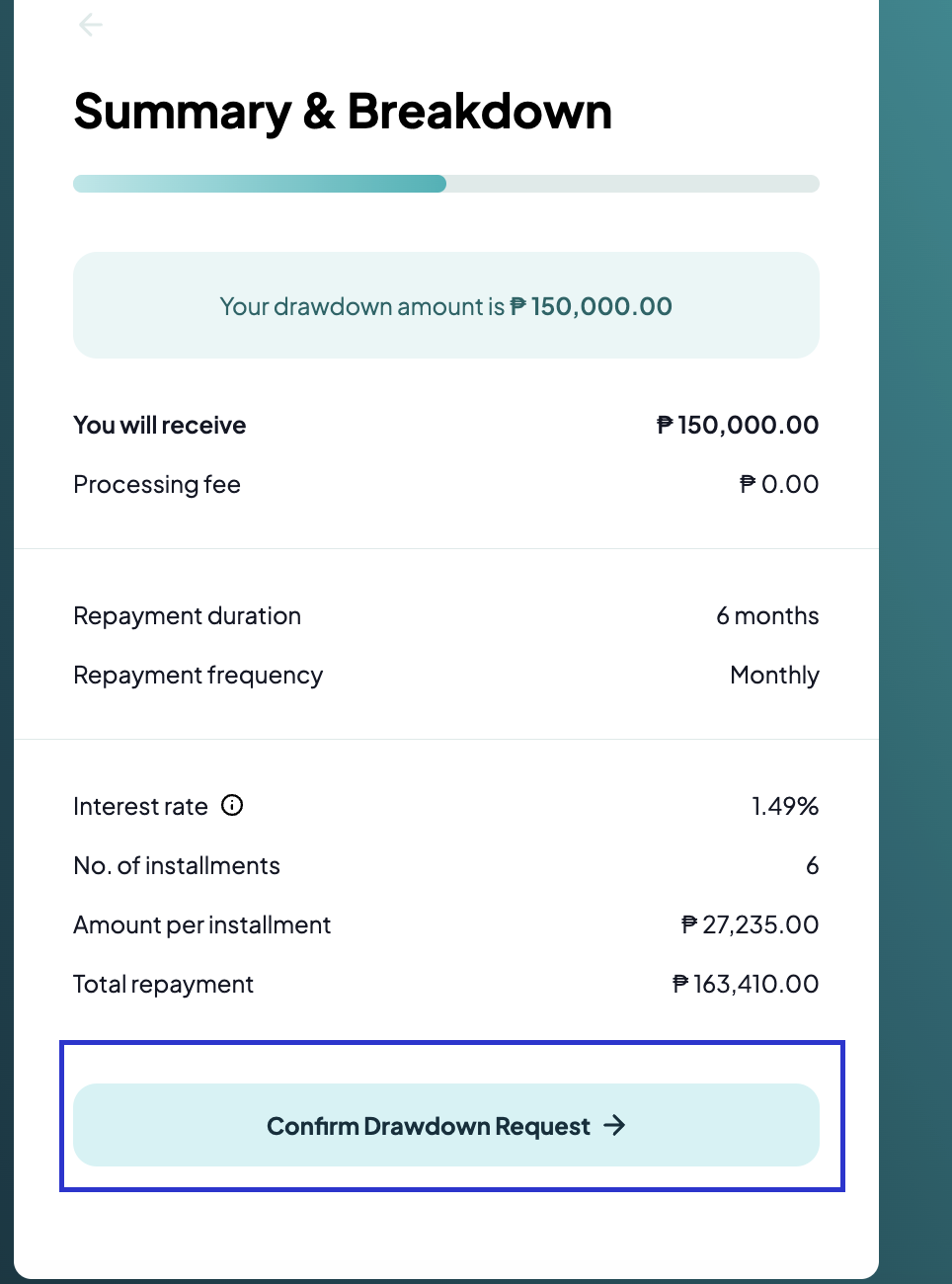The width and height of the screenshot is (952, 1284).
Task: Select the Monthly frequency value
Action: click(774, 676)
